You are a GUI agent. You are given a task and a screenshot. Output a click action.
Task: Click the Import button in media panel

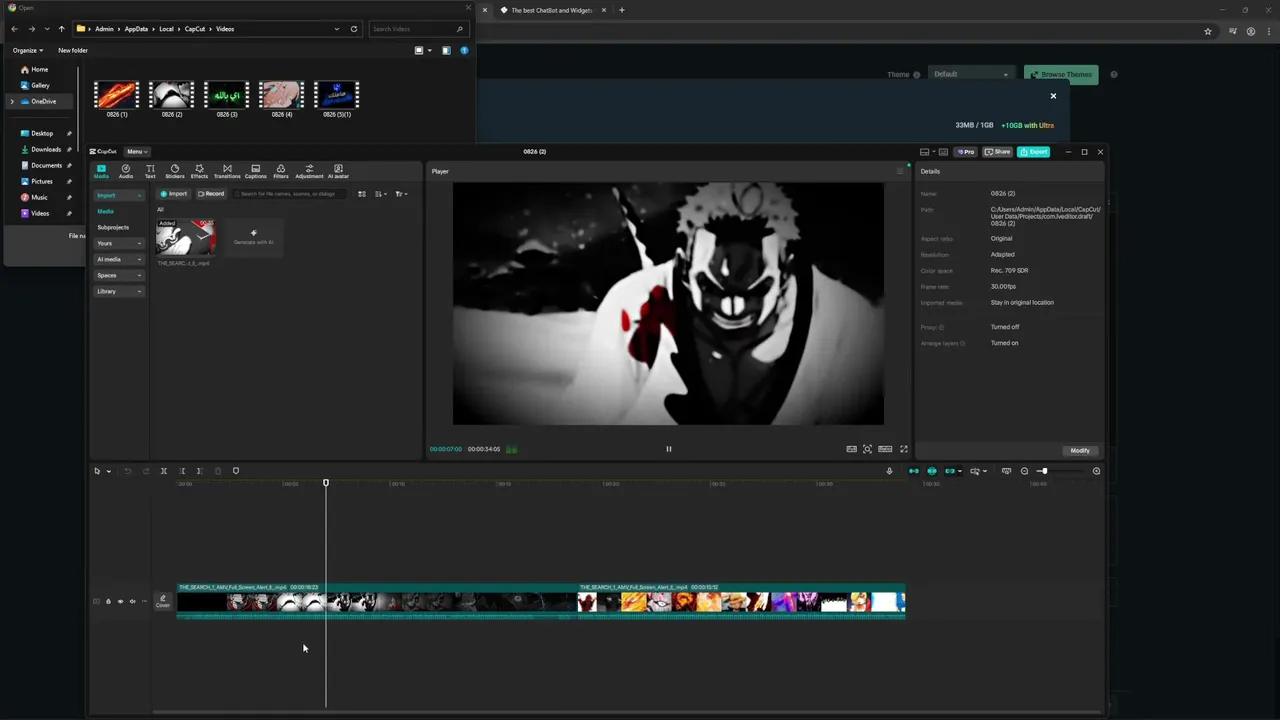click(174, 194)
